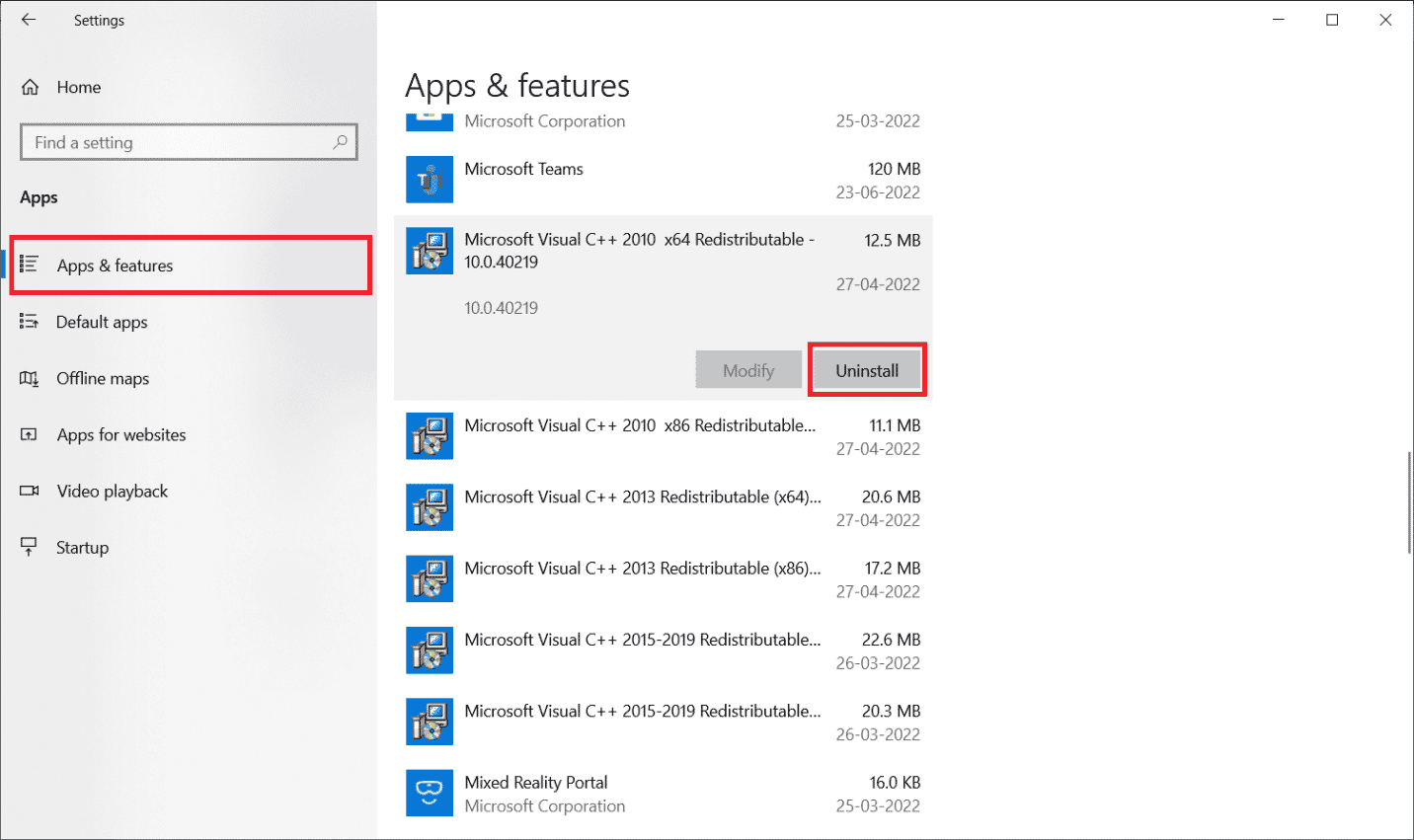Click the Home house icon
The image size is (1414, 840).
click(x=31, y=87)
